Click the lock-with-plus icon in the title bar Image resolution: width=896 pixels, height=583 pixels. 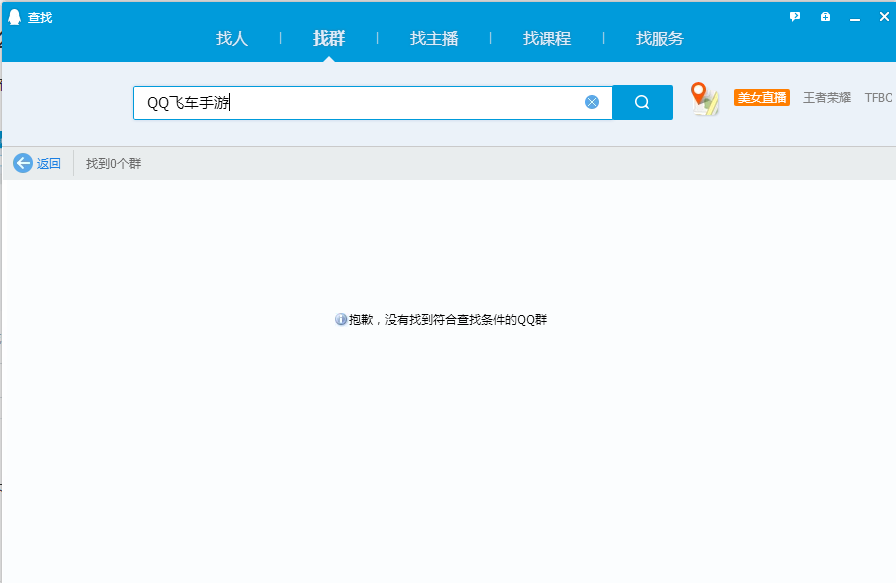click(825, 17)
